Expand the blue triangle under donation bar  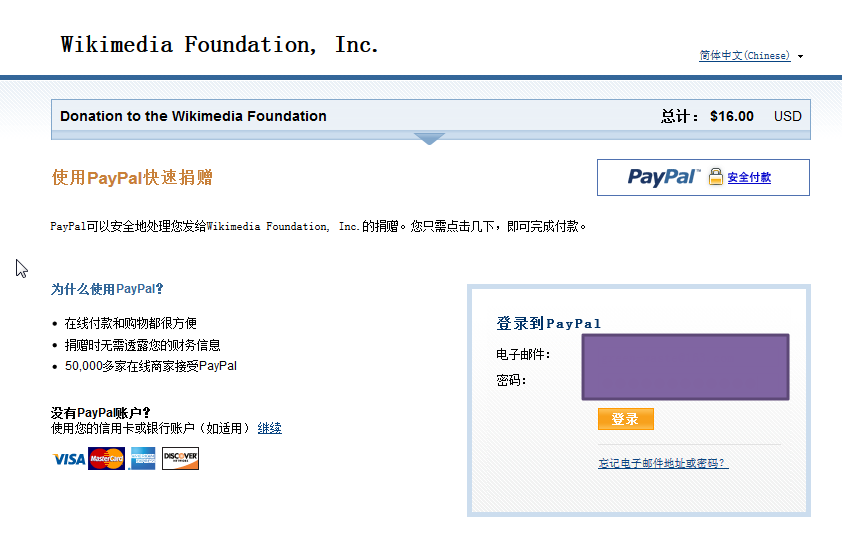(x=430, y=139)
